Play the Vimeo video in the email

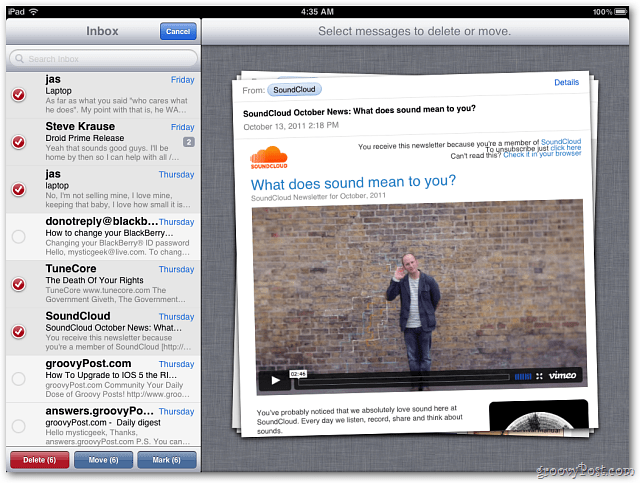point(276,381)
